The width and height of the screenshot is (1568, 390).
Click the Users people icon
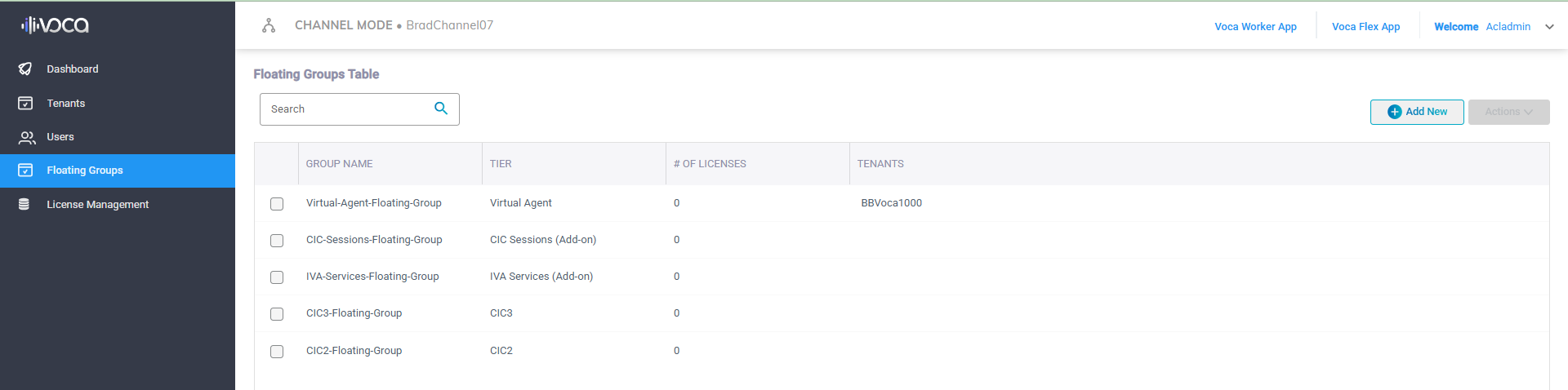tap(27, 137)
